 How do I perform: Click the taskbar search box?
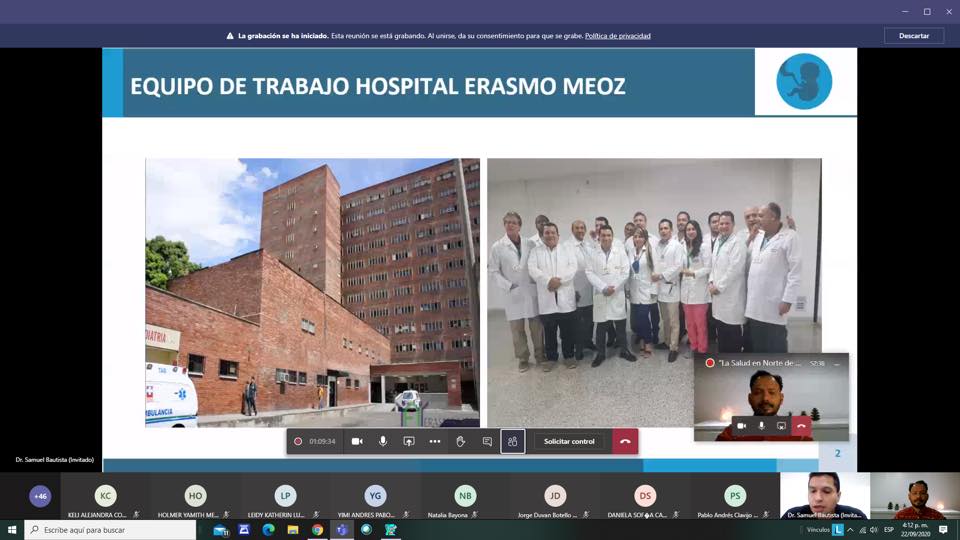point(110,530)
